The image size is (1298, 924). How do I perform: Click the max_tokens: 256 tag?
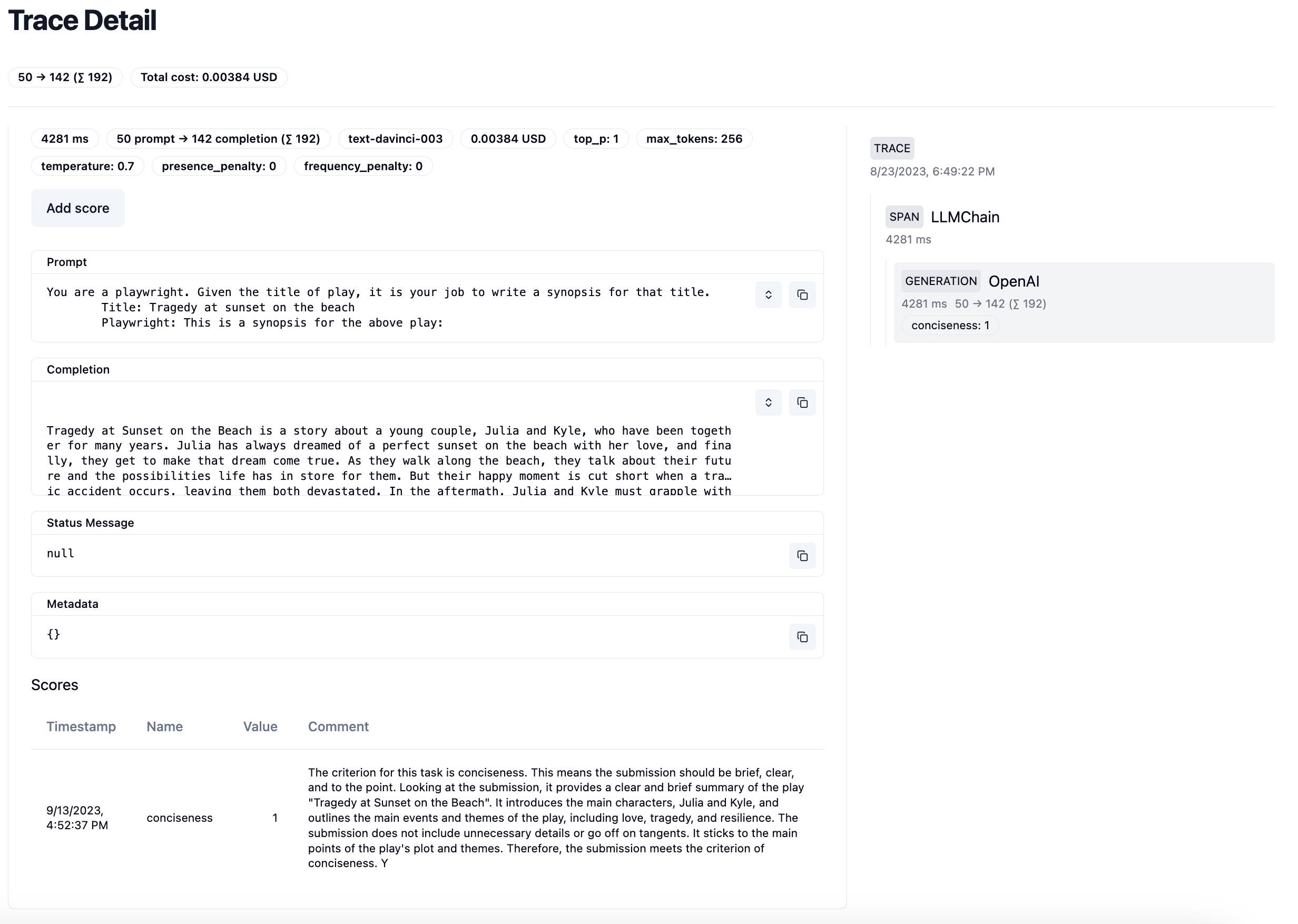coord(693,139)
